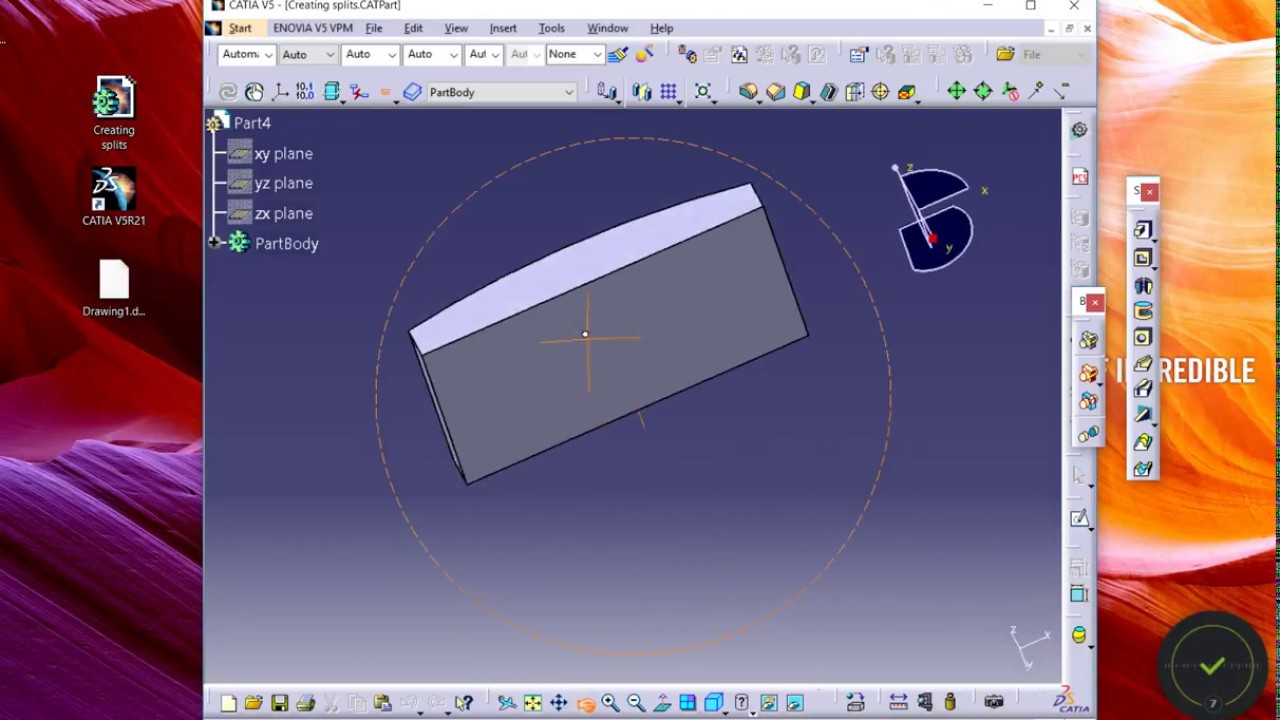The width and height of the screenshot is (1280, 720).
Task: Save the part with the floppy icon
Action: [280, 703]
